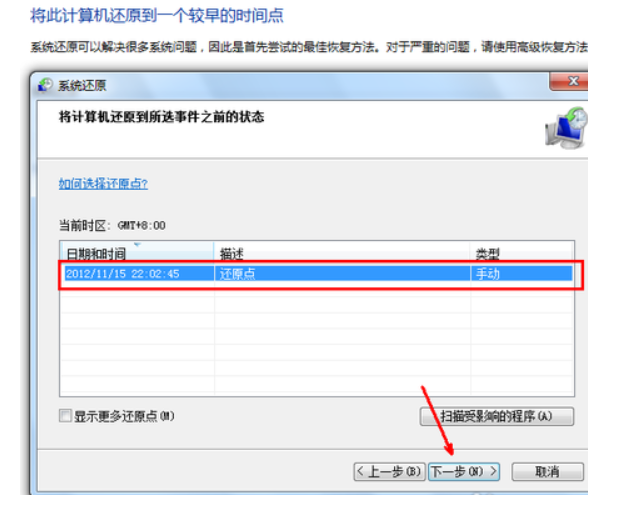Click the computer restore graphic in header
Image resolution: width=635 pixels, height=507 pixels.
click(566, 129)
